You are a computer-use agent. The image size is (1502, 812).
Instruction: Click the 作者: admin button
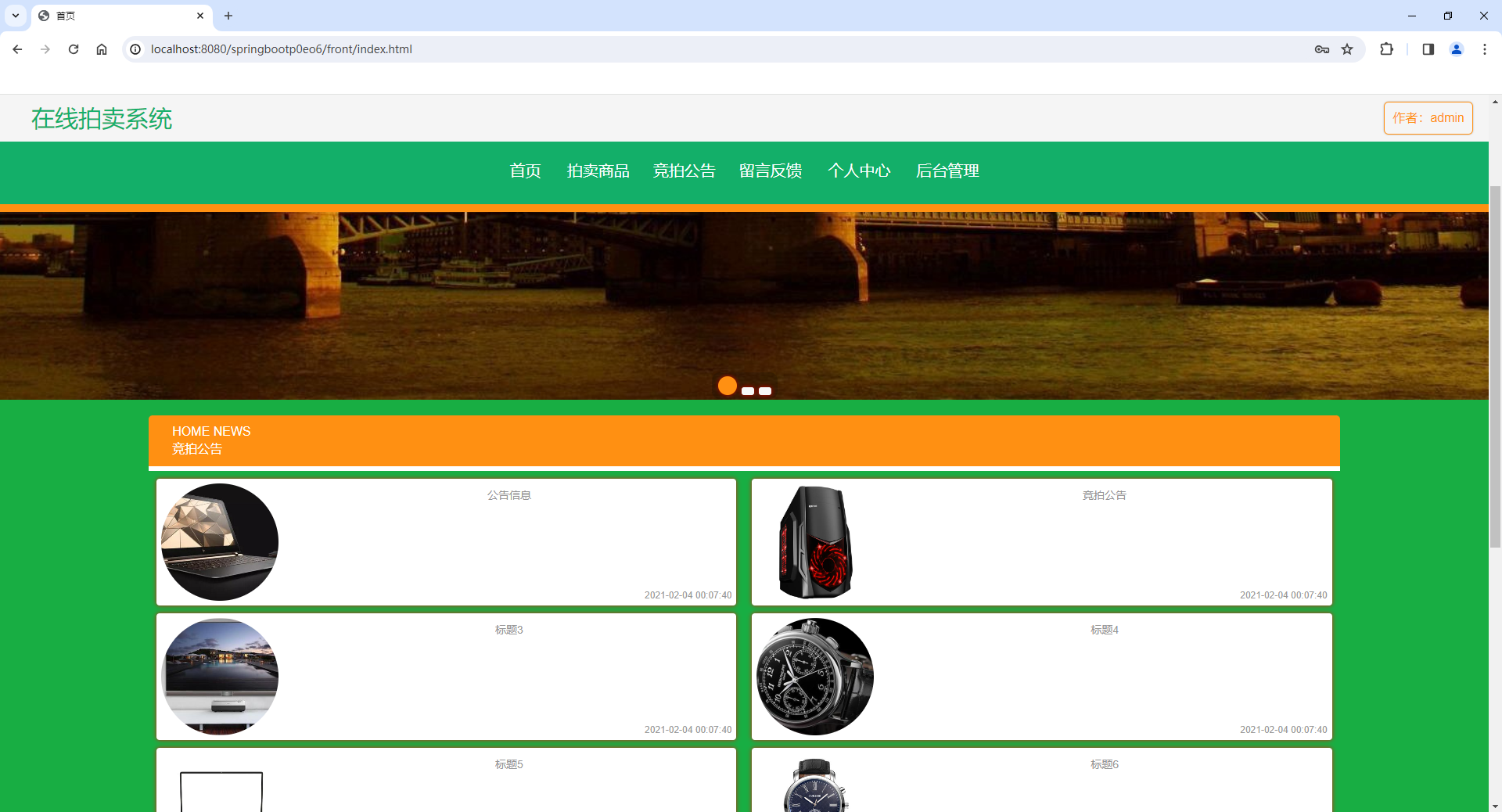(x=1428, y=118)
